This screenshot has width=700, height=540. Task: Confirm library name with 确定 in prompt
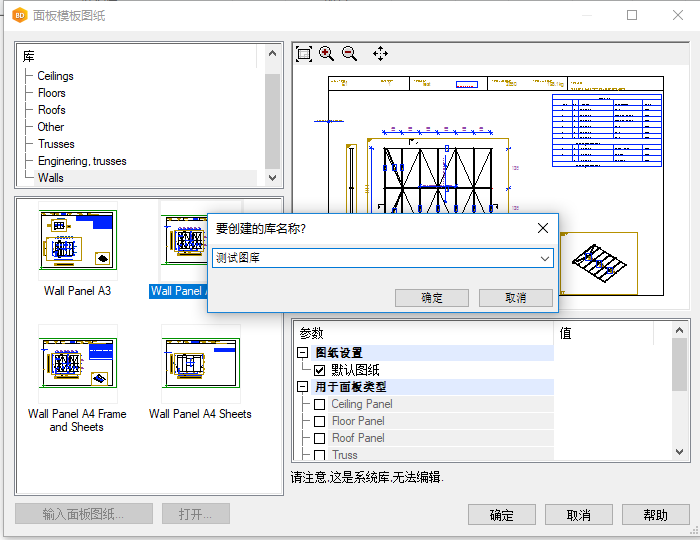[x=432, y=298]
